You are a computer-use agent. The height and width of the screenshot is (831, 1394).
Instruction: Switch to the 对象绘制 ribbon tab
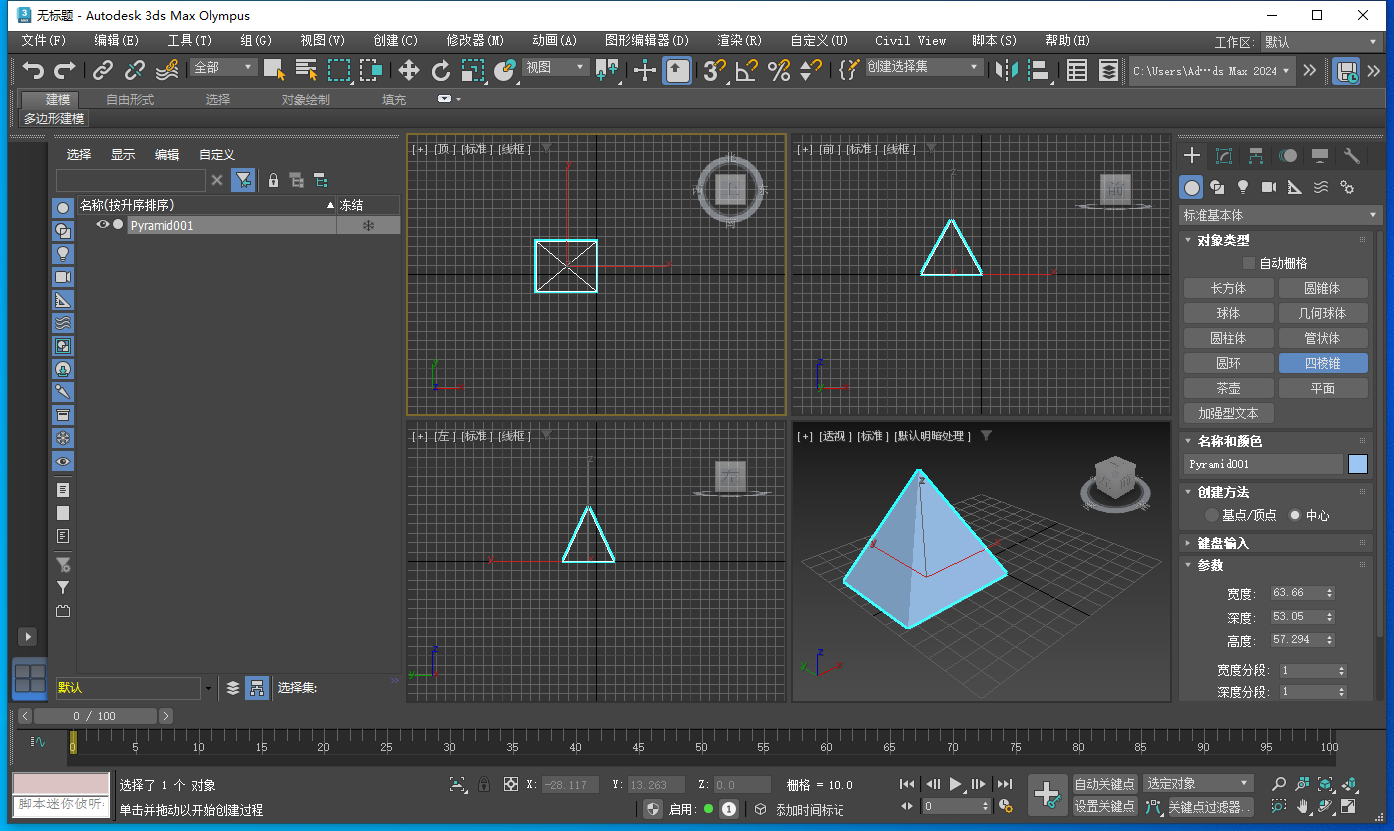305,99
